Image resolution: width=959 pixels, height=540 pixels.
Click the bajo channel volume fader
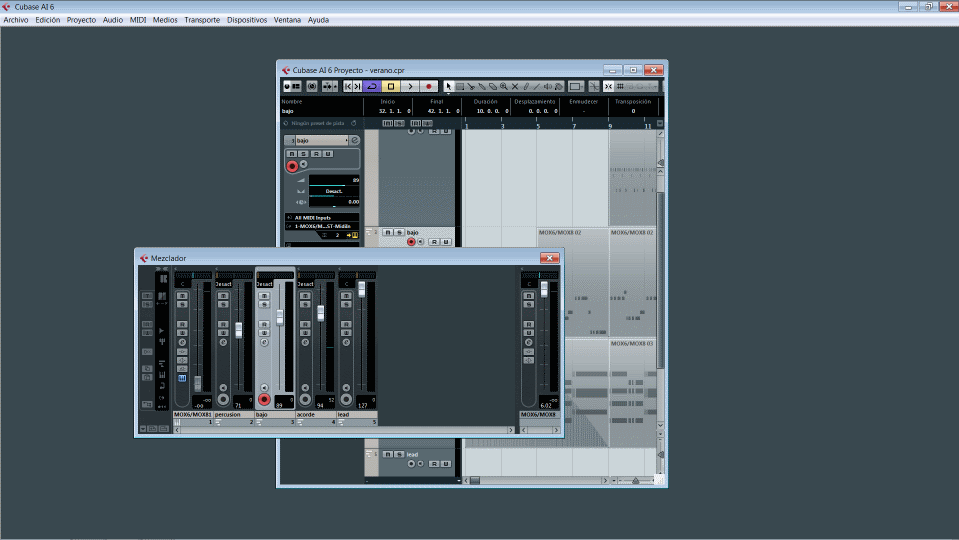coord(280,317)
